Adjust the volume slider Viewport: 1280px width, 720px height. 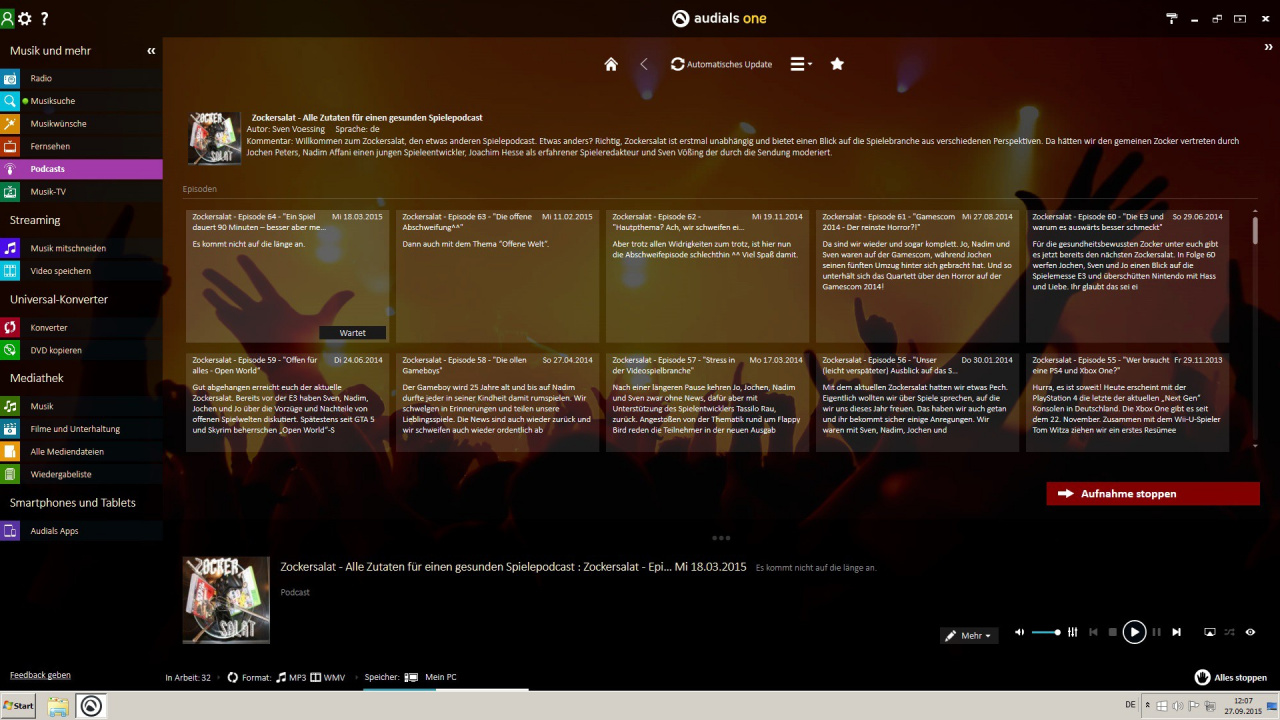coord(1046,632)
